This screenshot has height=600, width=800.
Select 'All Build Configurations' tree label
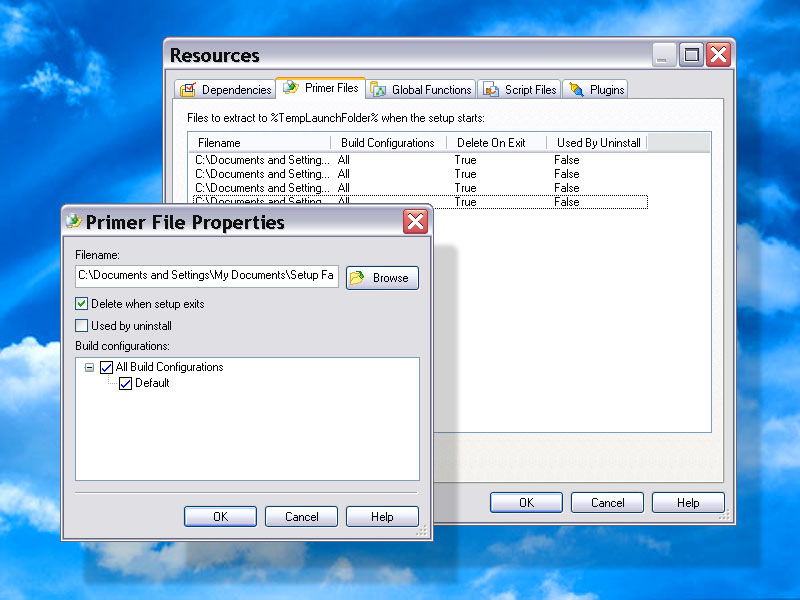point(169,367)
